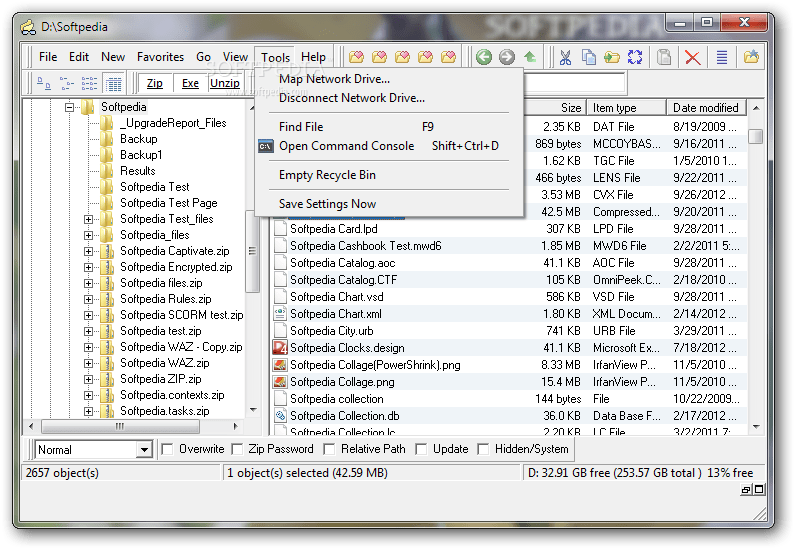This screenshot has width=795, height=549.
Task: Select Softpedia Cashbook Test.mwd6 file
Action: coord(366,246)
